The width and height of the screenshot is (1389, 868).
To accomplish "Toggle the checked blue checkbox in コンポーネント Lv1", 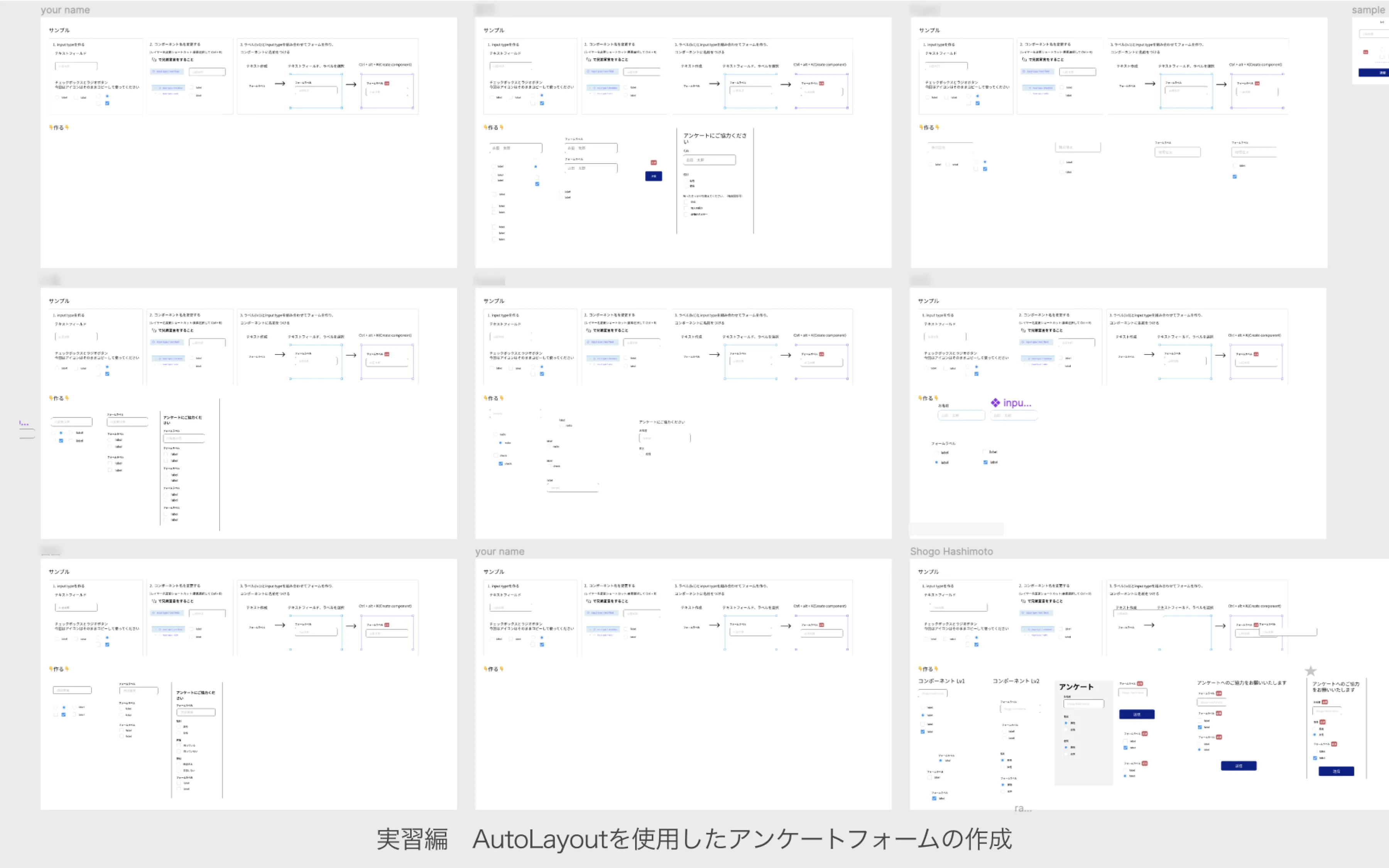I will pos(923,732).
